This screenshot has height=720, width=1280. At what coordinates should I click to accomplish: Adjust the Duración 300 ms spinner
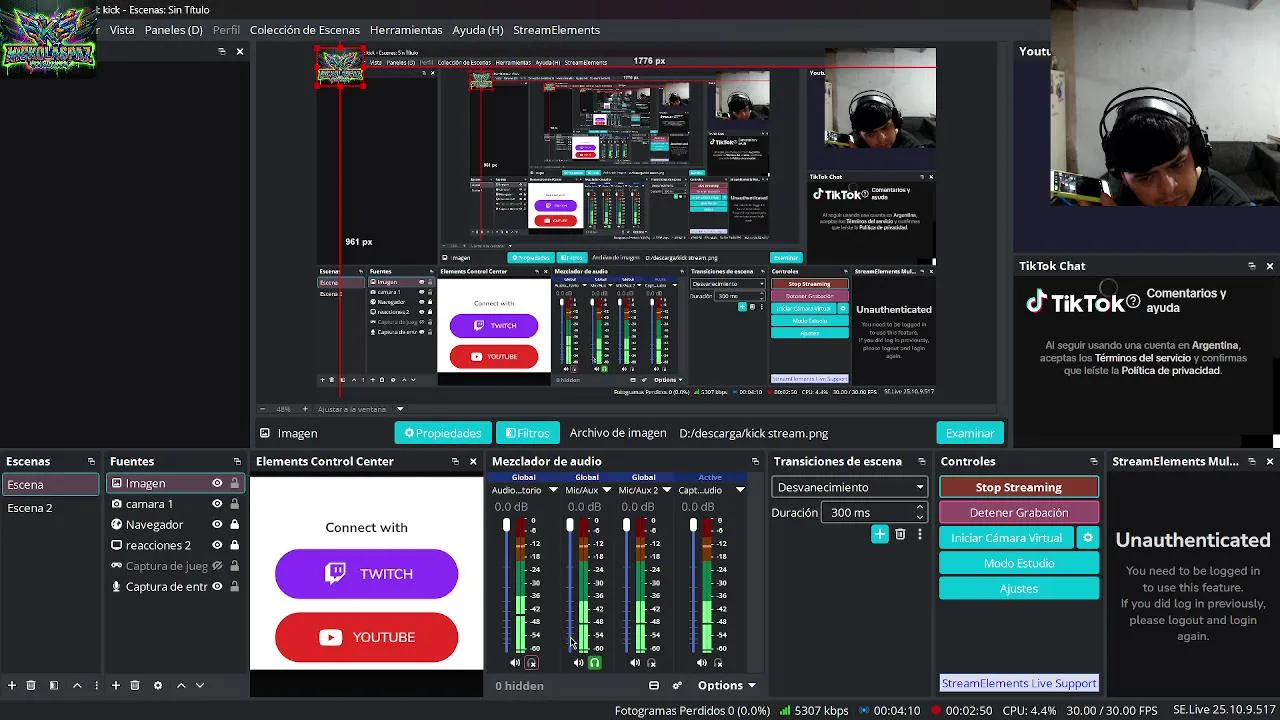874,512
